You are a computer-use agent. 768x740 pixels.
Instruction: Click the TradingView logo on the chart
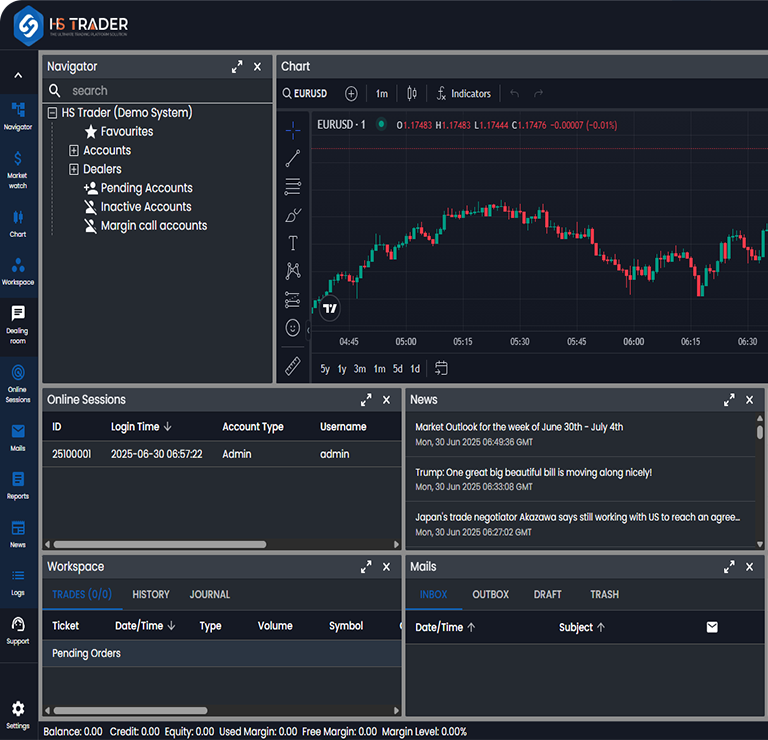[330, 309]
